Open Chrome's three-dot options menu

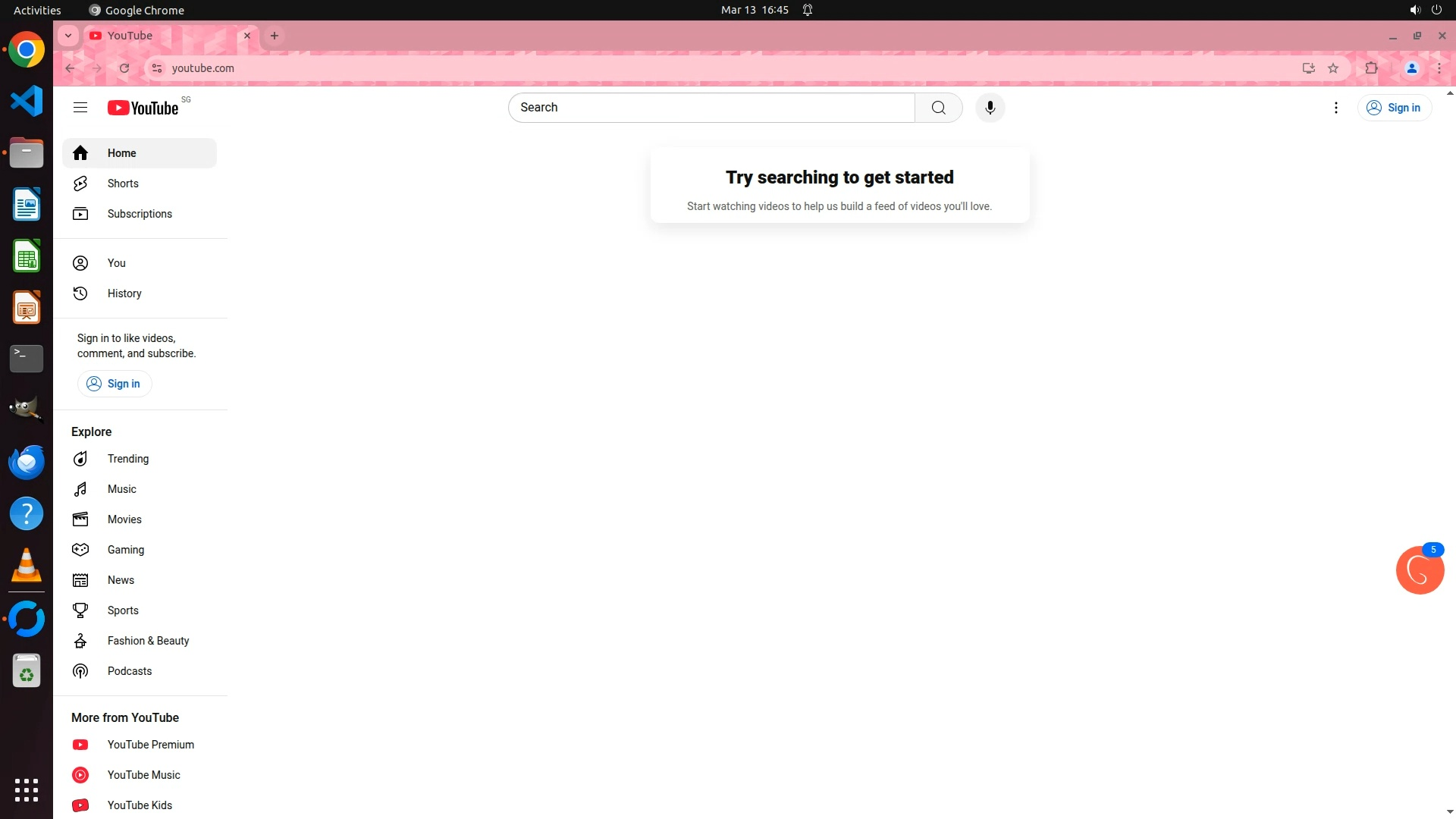click(x=1439, y=68)
